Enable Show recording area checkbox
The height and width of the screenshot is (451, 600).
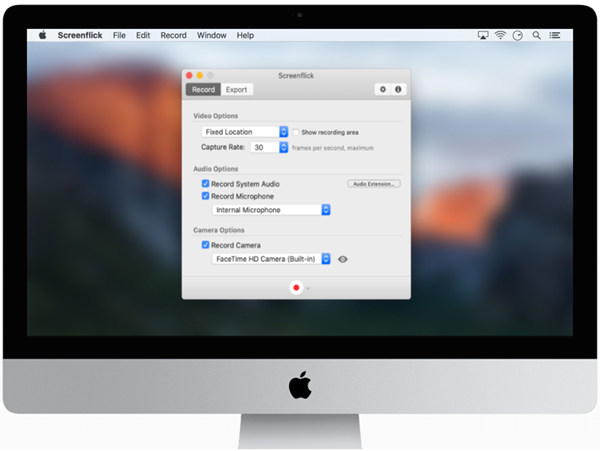point(296,132)
